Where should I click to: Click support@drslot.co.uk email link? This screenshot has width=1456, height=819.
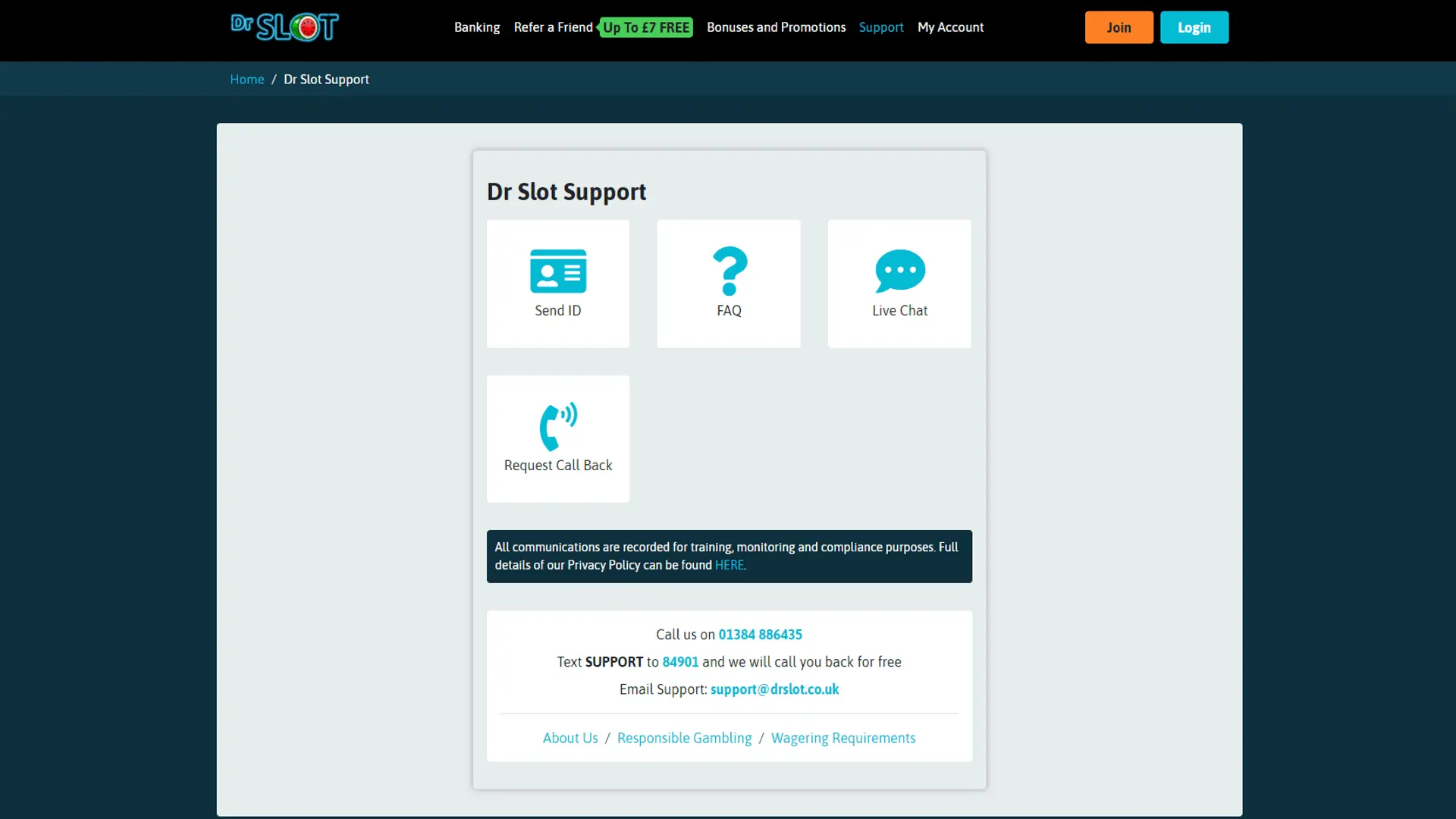coord(774,689)
